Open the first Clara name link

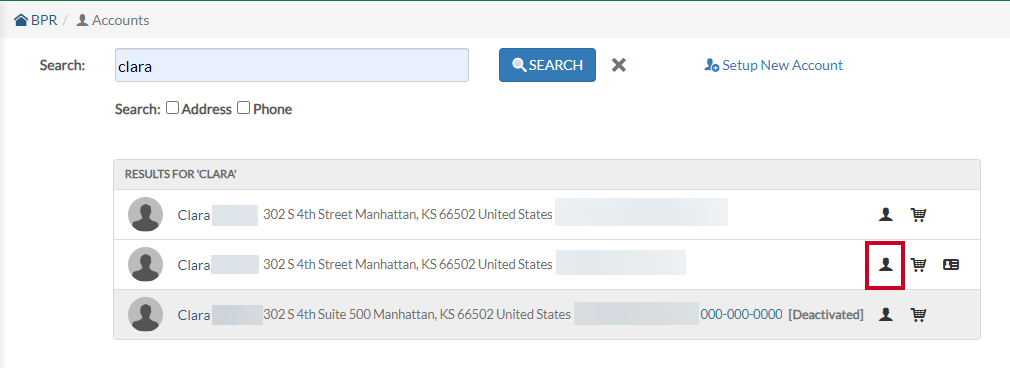point(194,215)
